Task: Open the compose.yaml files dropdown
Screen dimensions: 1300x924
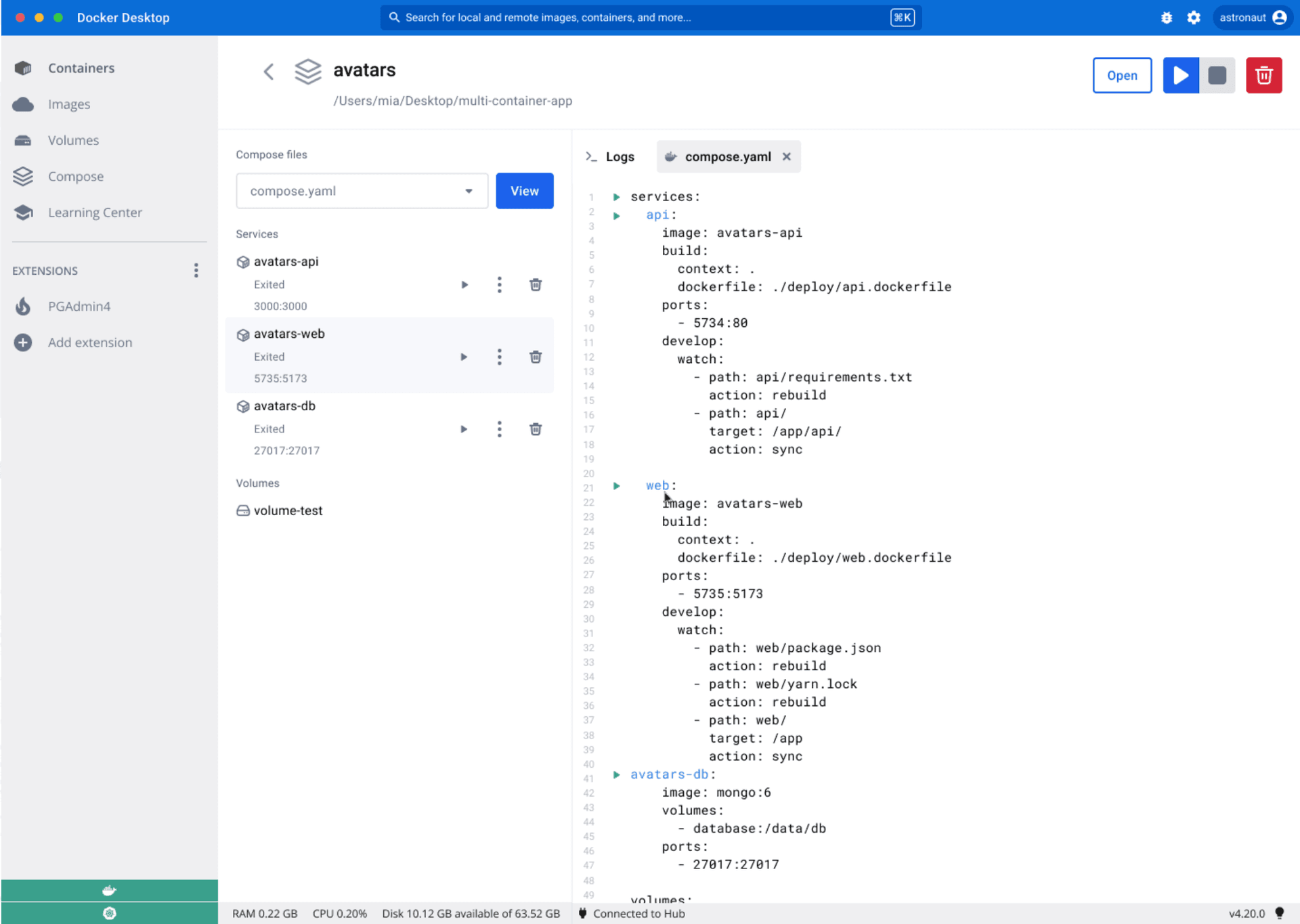Action: click(x=468, y=191)
